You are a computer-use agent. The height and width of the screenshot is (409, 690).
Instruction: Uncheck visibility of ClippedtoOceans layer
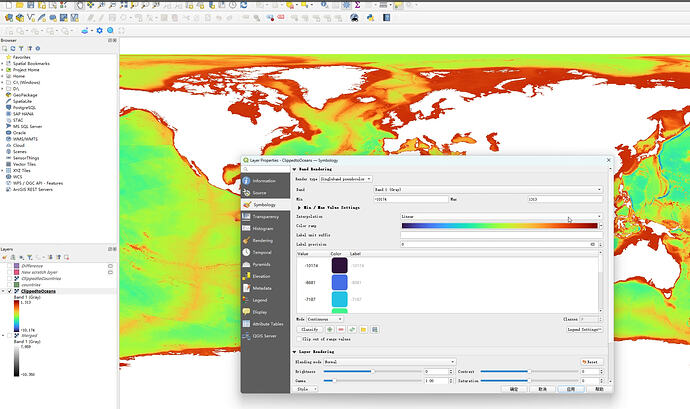pos(8,291)
